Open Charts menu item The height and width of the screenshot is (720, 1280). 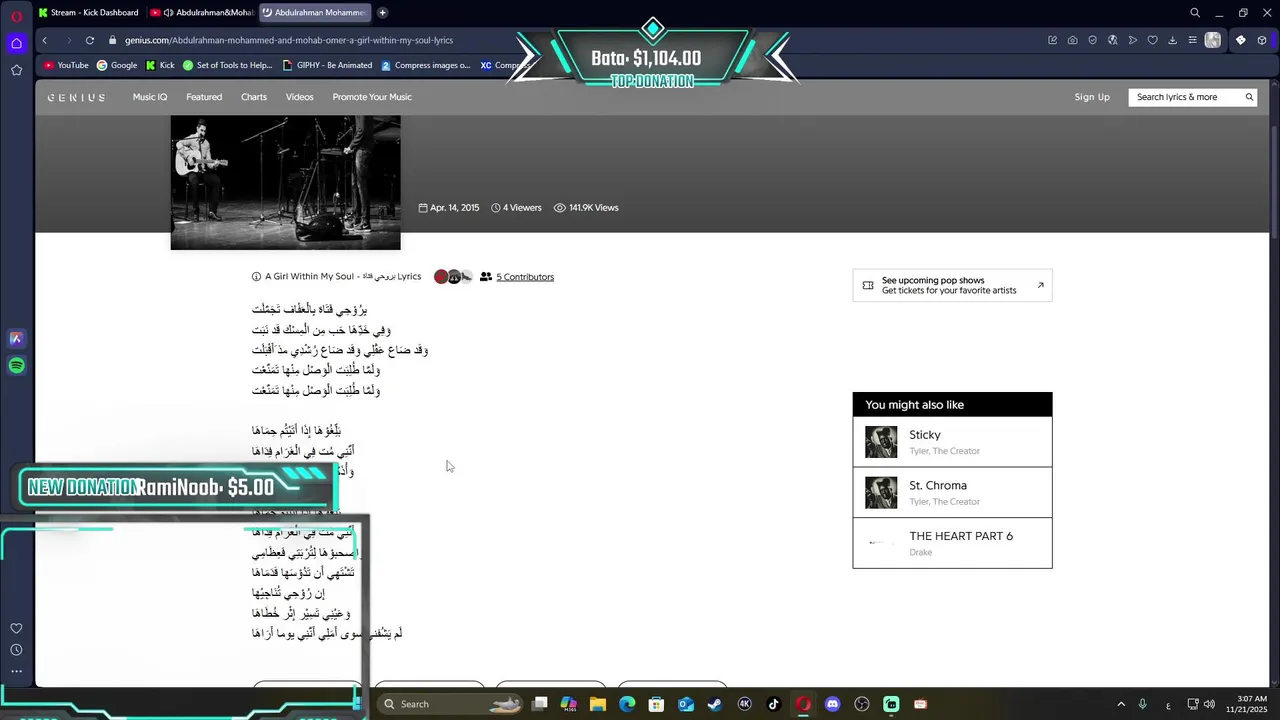pos(254,97)
